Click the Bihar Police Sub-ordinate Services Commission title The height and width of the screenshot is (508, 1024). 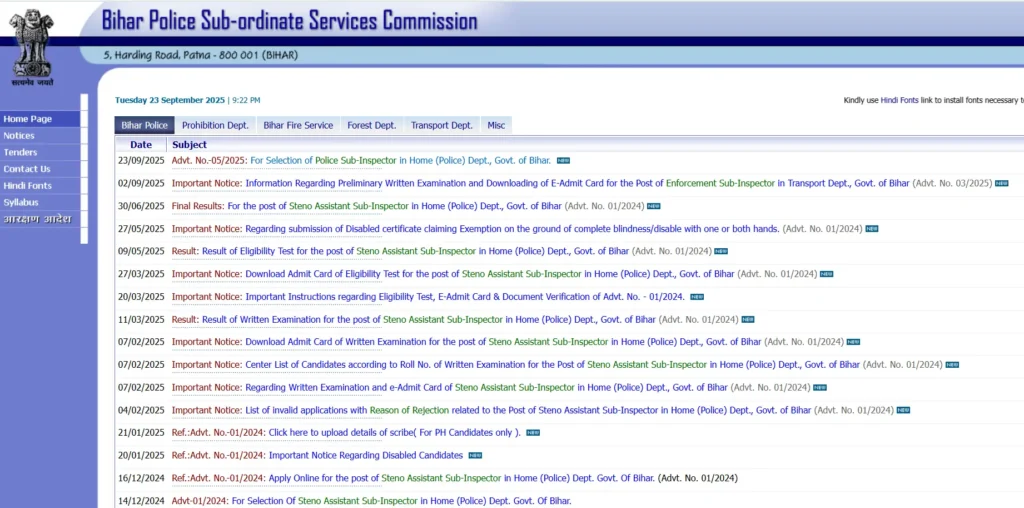coord(289,21)
